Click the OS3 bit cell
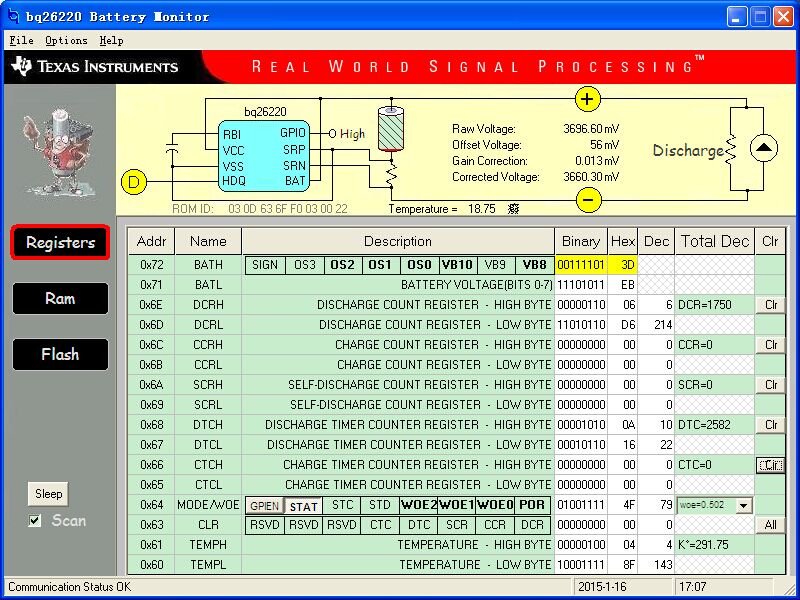Image resolution: width=800 pixels, height=600 pixels. pos(305,265)
